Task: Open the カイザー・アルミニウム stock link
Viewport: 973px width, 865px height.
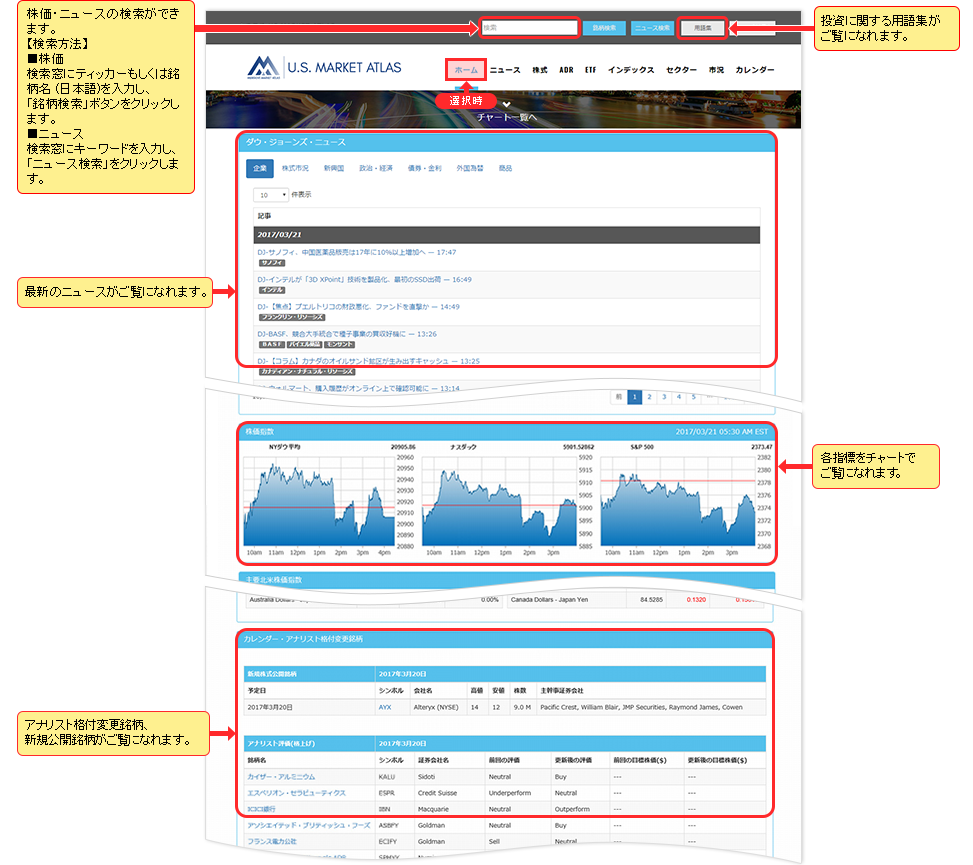Action: [x=281, y=777]
